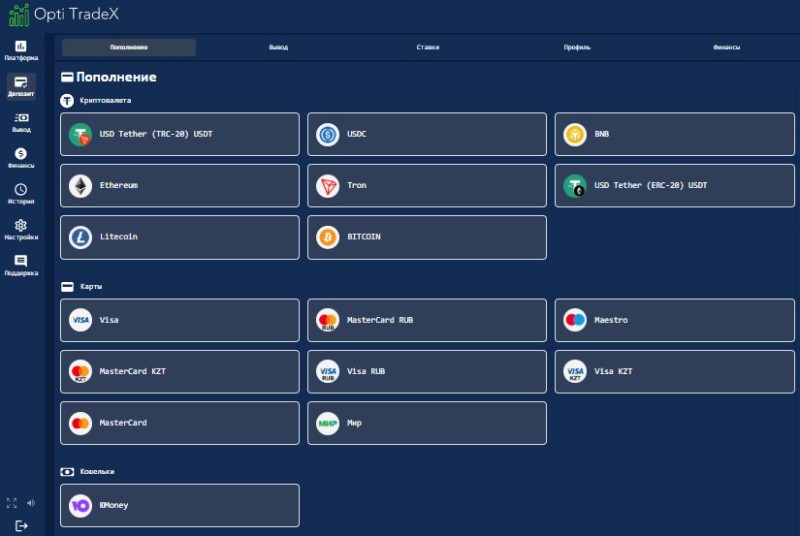
Task: Select Ethereum payment option
Action: point(180,186)
